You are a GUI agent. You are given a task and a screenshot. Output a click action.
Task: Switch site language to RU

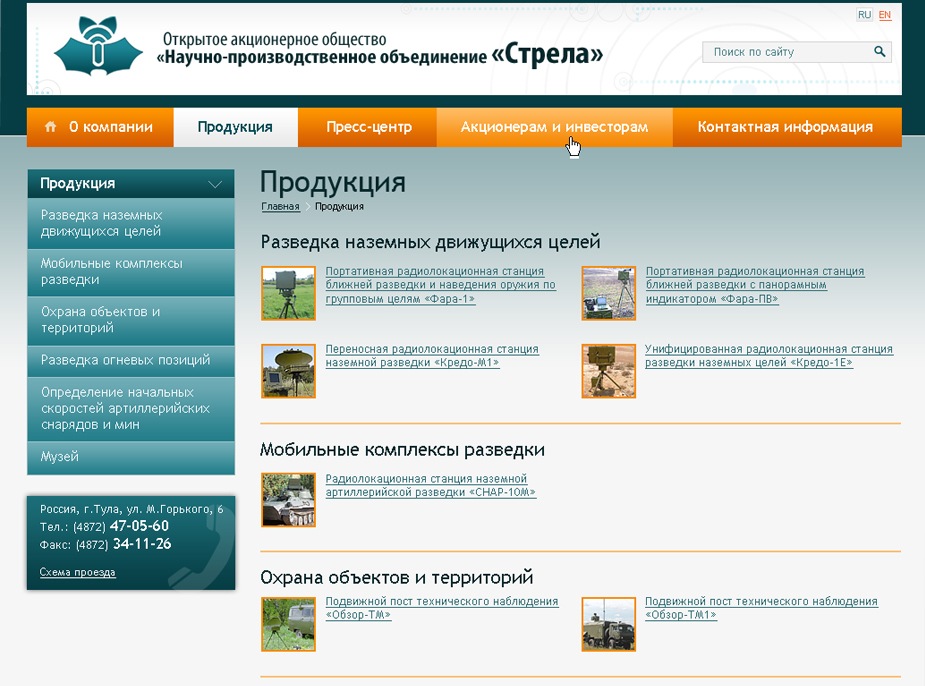pyautogui.click(x=864, y=15)
